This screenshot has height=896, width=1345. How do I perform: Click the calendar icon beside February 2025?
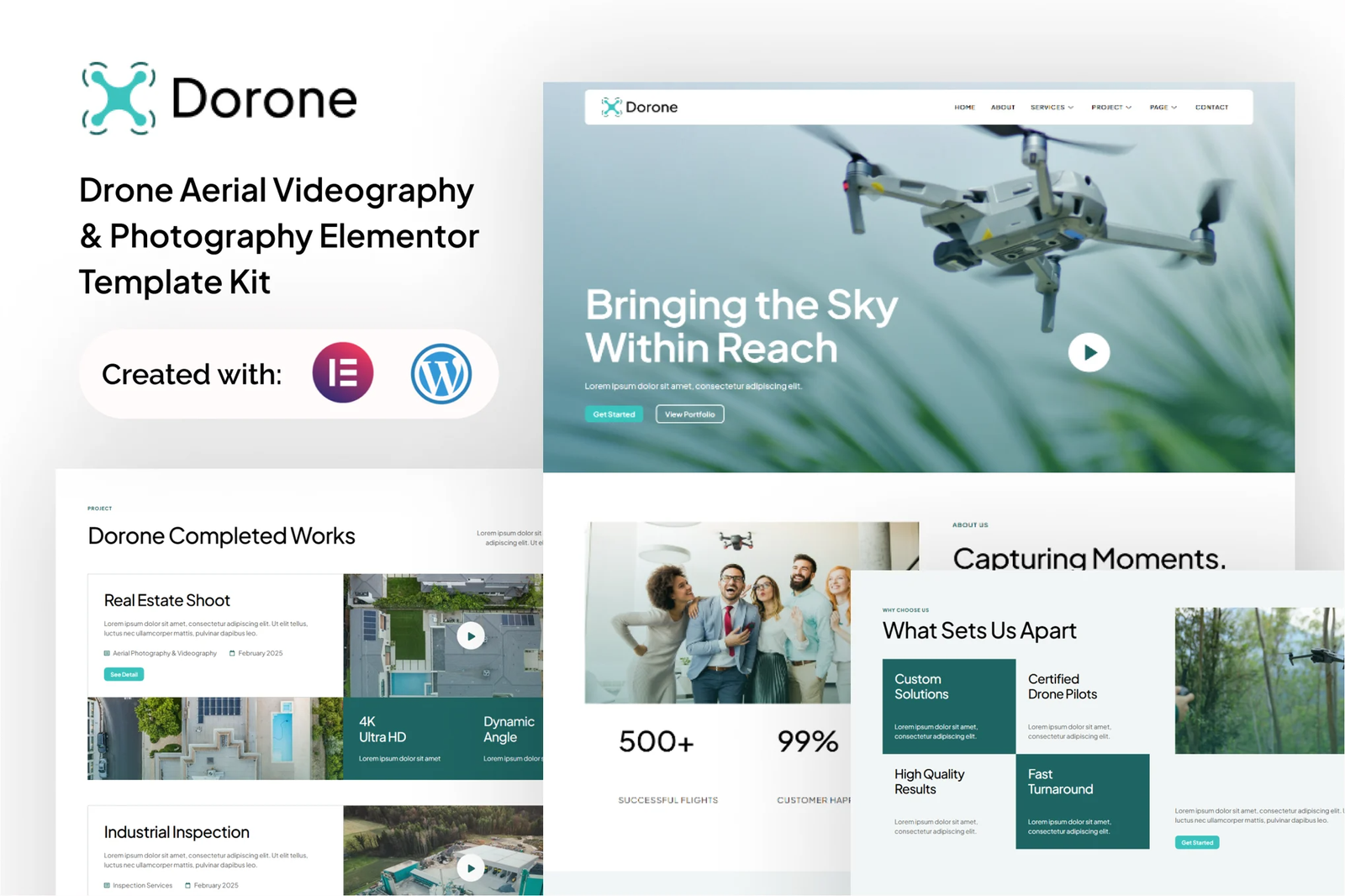click(x=233, y=653)
